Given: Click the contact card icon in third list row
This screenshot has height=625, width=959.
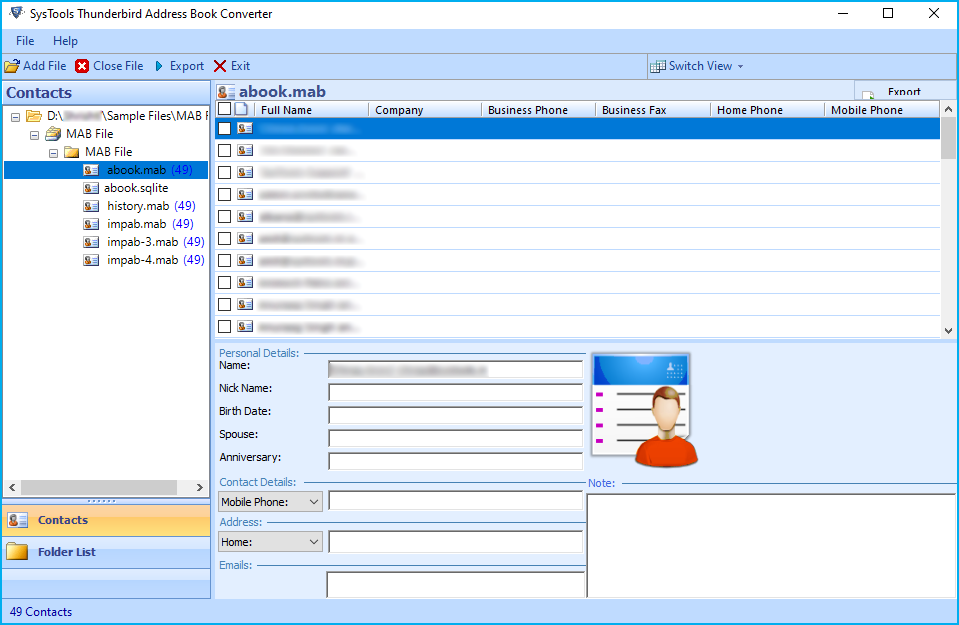Looking at the screenshot, I should coord(245,172).
